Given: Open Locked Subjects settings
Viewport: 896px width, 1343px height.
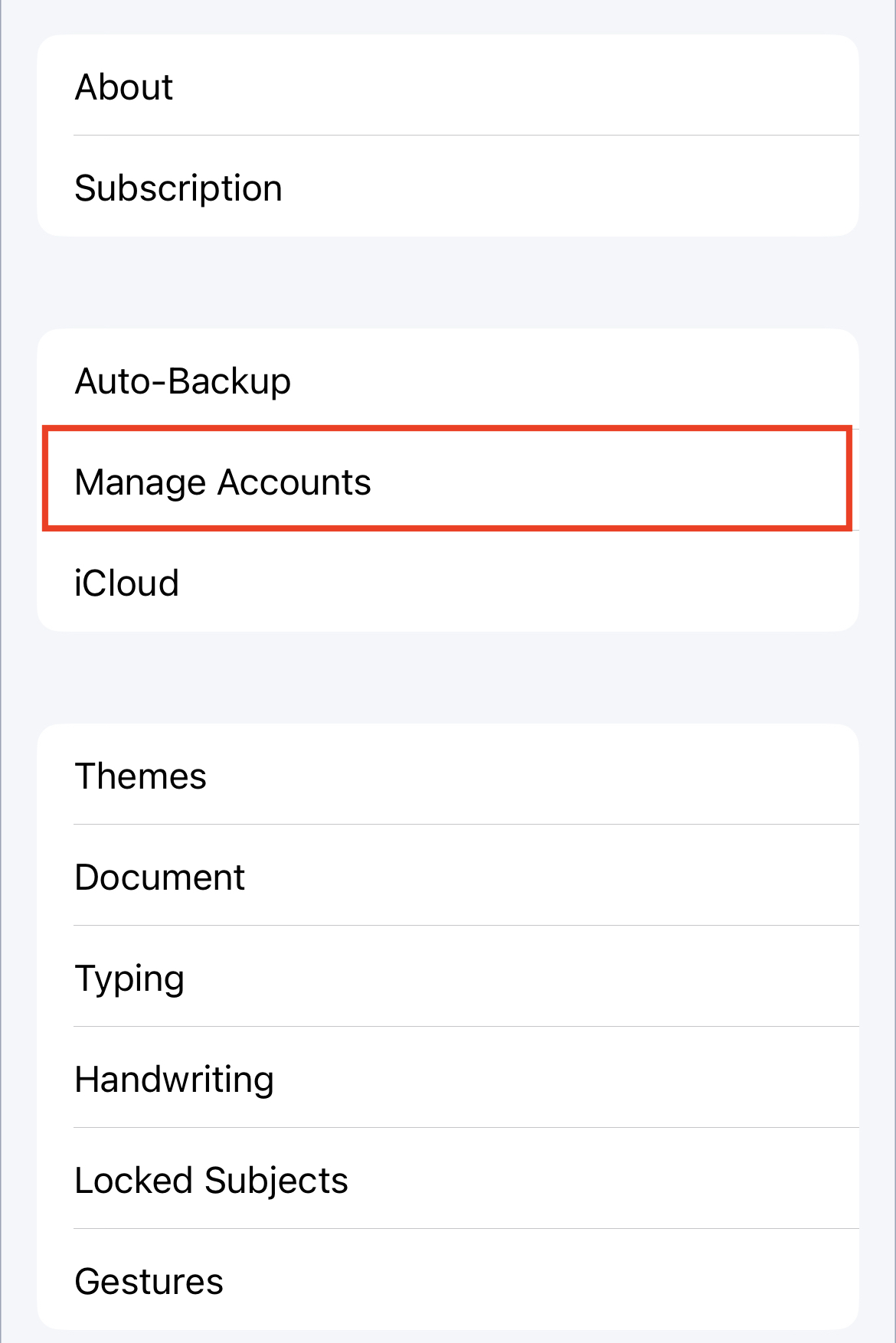Looking at the screenshot, I should [447, 1180].
